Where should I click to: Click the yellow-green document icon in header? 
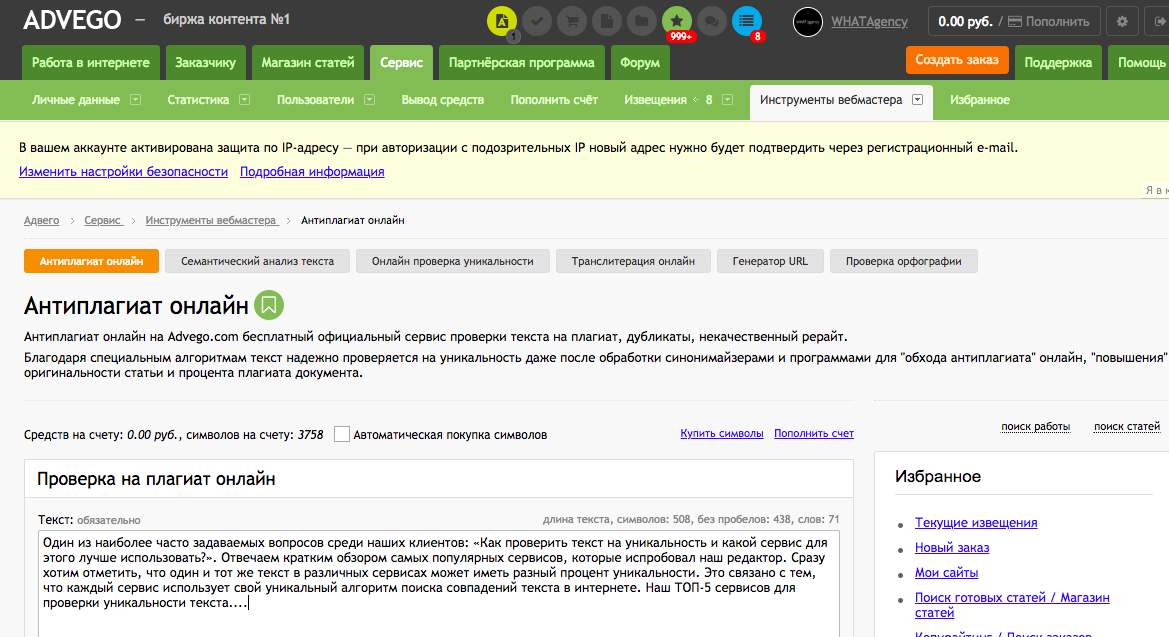point(502,21)
